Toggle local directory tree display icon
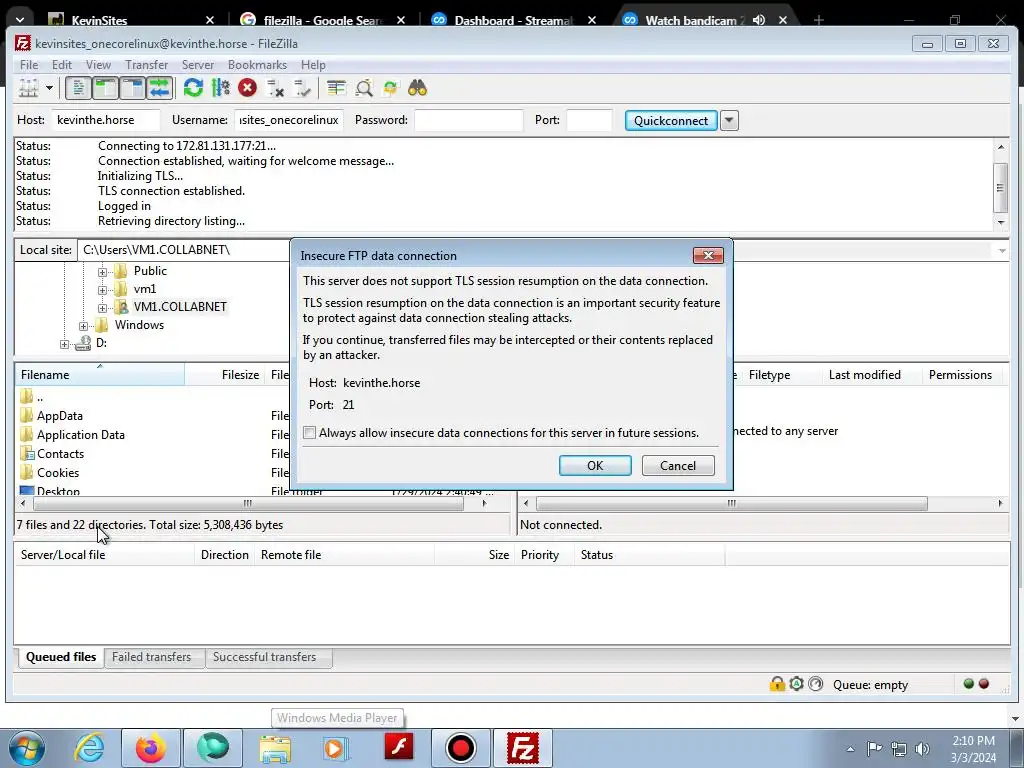This screenshot has height=768, width=1024. (x=105, y=88)
